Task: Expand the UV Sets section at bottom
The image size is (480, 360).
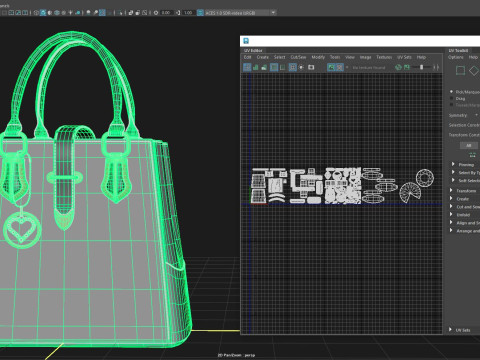Action: tap(450, 330)
